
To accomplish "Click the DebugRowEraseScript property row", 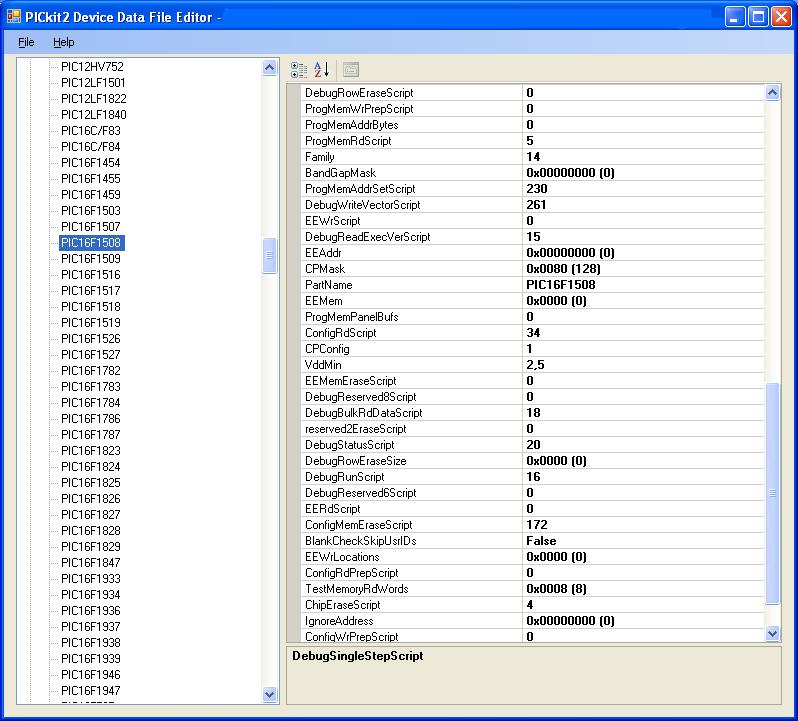I will tap(532, 93).
